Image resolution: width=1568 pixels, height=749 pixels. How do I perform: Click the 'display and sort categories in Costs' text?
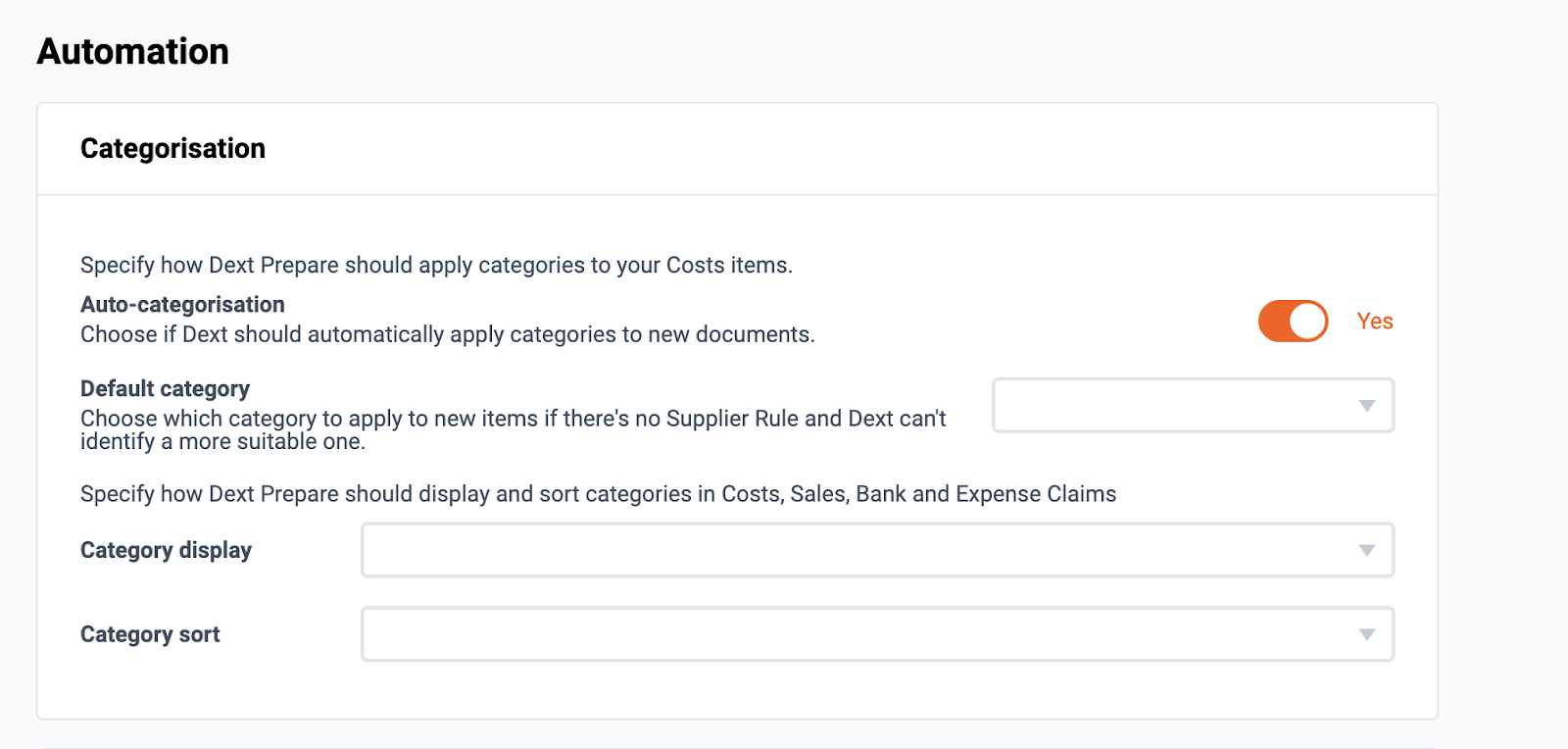point(601,494)
